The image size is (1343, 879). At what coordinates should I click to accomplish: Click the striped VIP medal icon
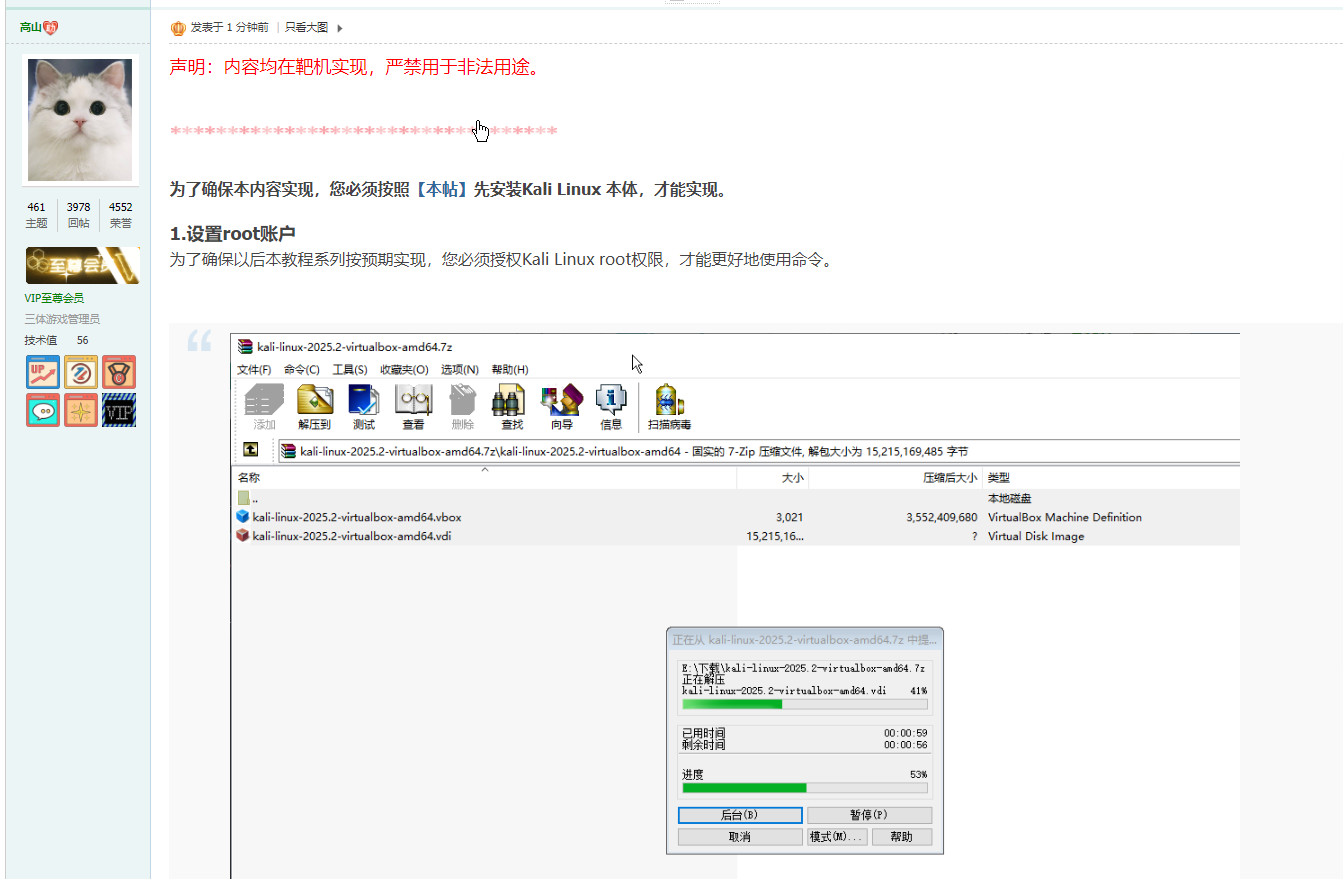[119, 410]
